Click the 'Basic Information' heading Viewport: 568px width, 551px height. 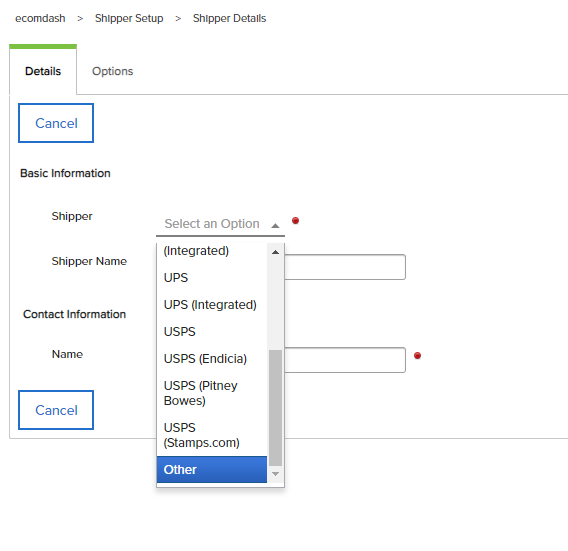(x=65, y=173)
